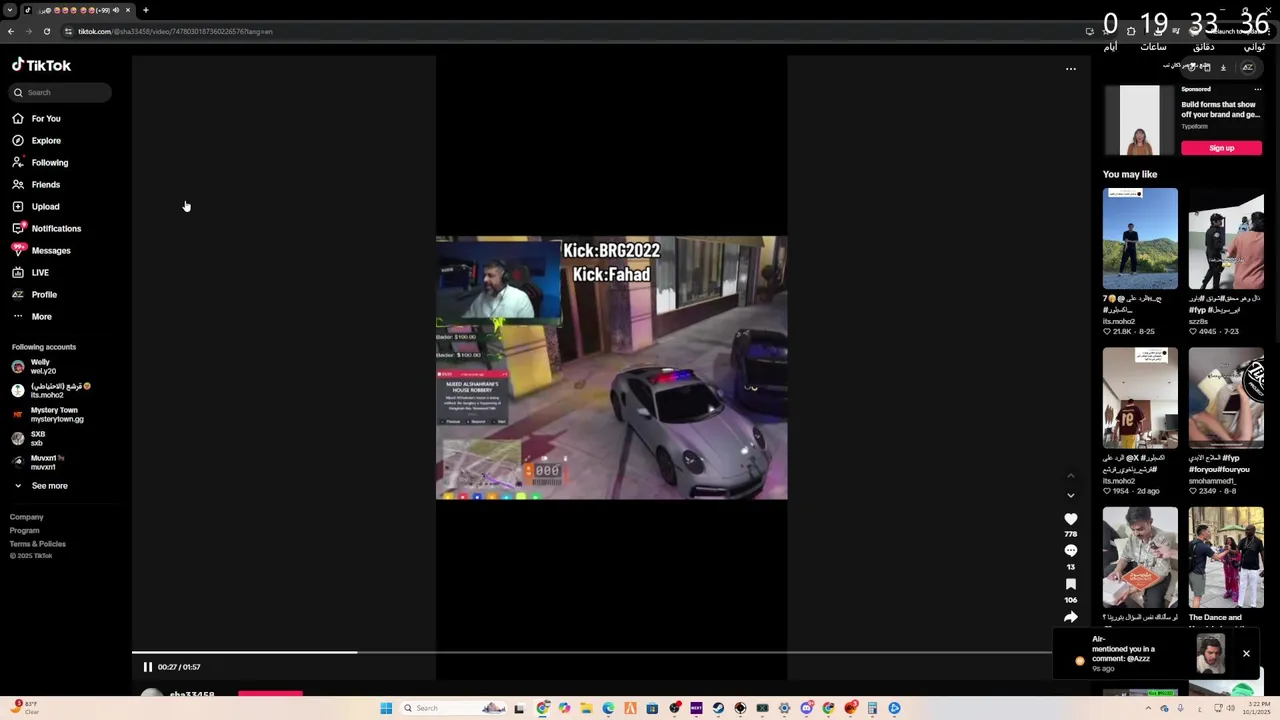Open The Dance and recommended video
The height and width of the screenshot is (720, 1280).
tap(1226, 558)
